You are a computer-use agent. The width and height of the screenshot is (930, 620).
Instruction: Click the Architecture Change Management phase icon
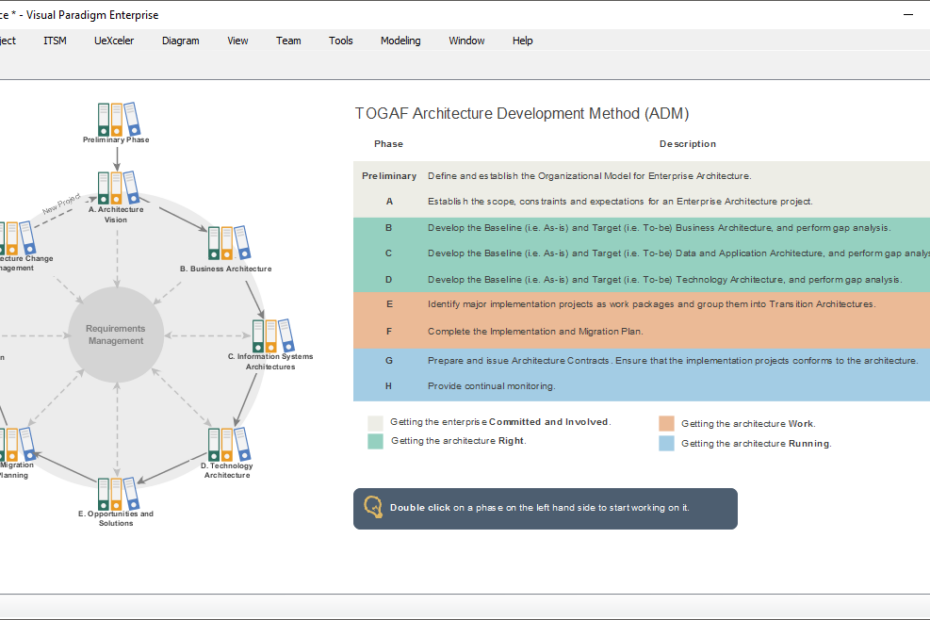point(15,237)
